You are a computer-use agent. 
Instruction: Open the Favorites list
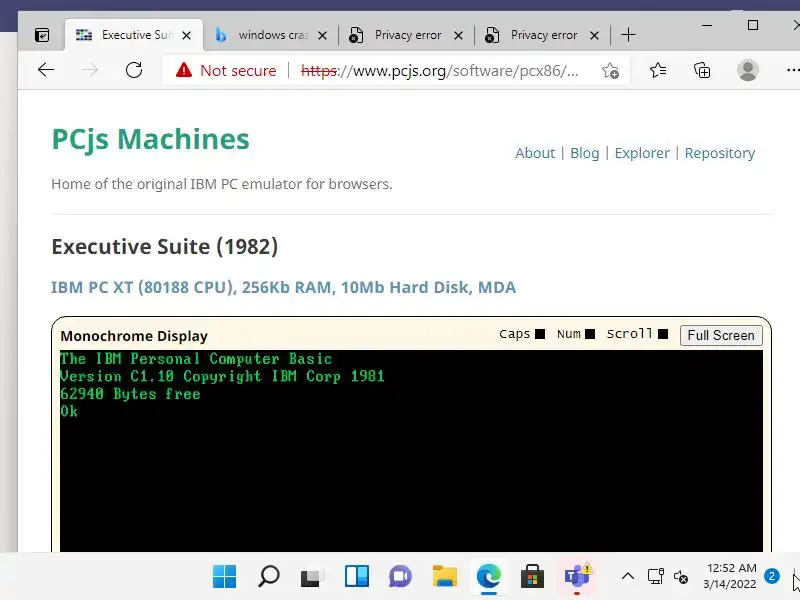[658, 70]
